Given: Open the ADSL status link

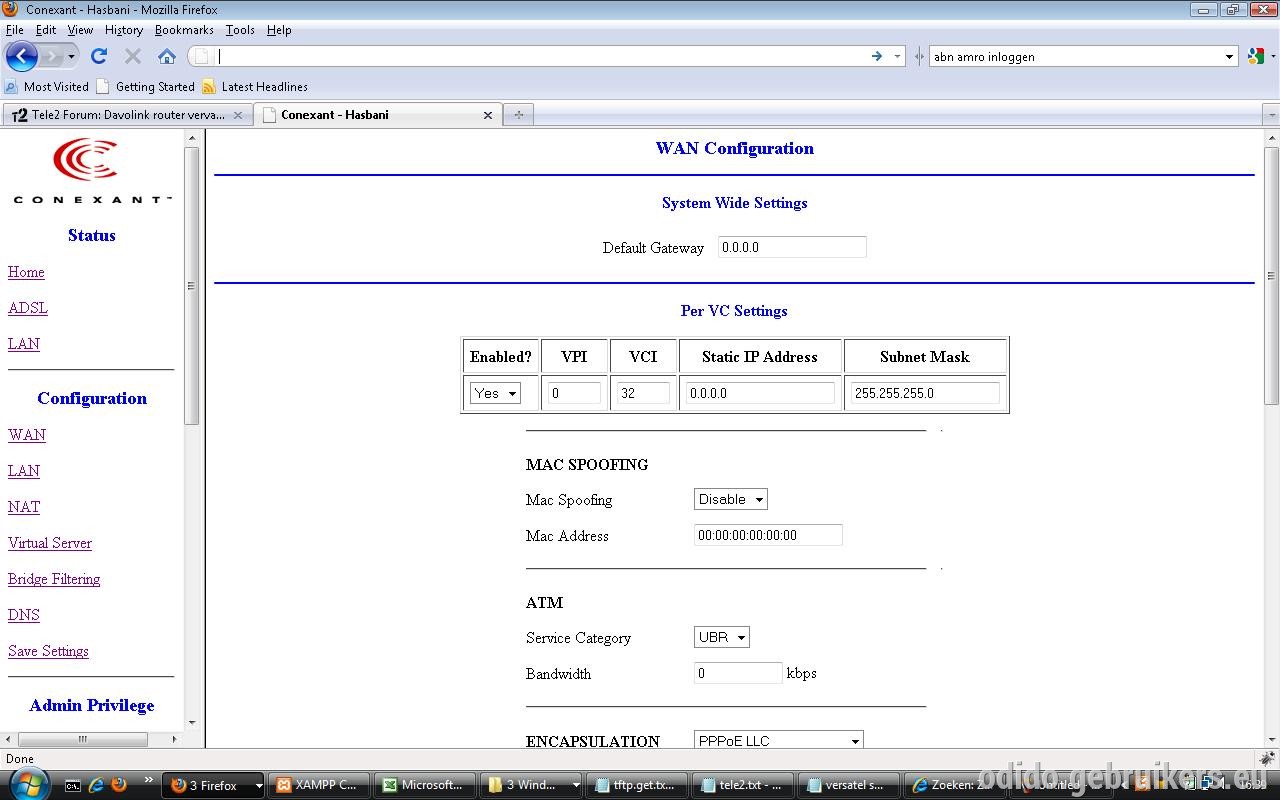Looking at the screenshot, I should click(28, 308).
